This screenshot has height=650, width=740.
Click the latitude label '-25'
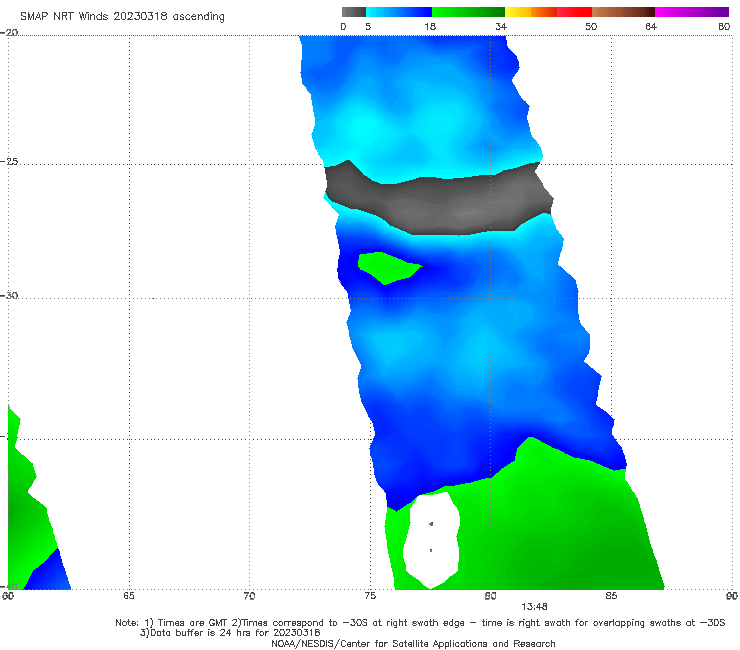[x=9, y=161]
